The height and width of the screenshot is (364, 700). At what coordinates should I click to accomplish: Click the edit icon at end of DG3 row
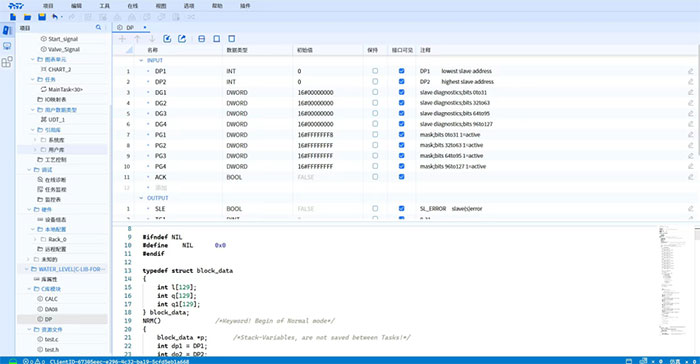tap(691, 113)
